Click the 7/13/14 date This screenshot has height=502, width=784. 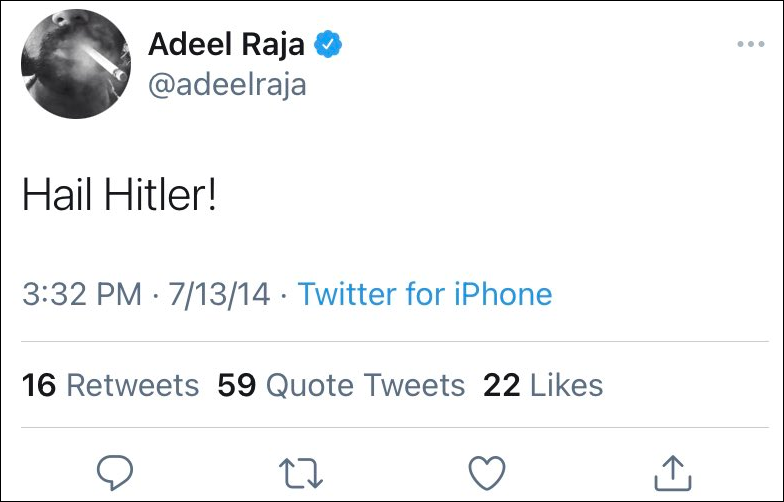tap(219, 294)
